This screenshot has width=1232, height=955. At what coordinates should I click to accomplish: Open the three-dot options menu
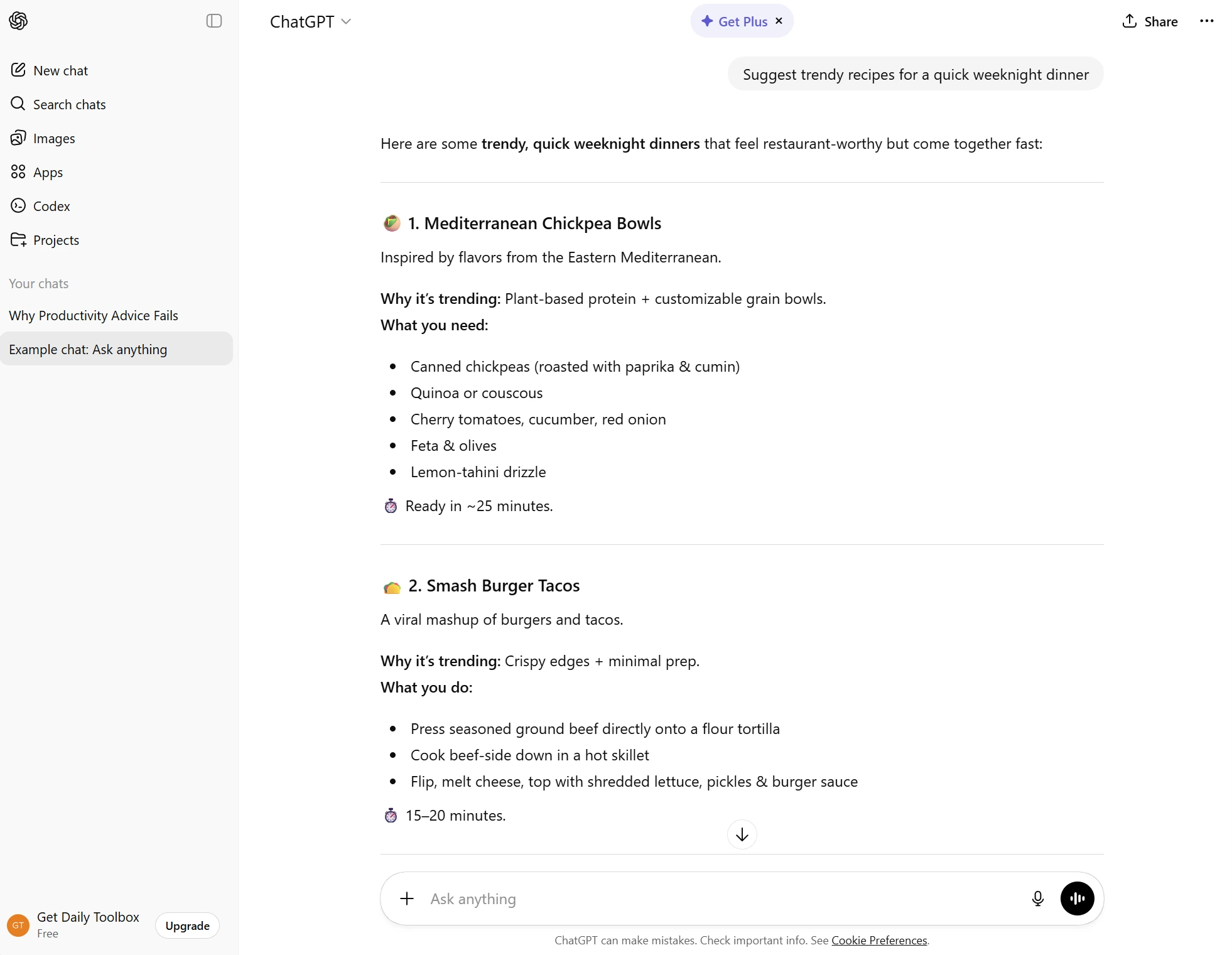coord(1206,21)
